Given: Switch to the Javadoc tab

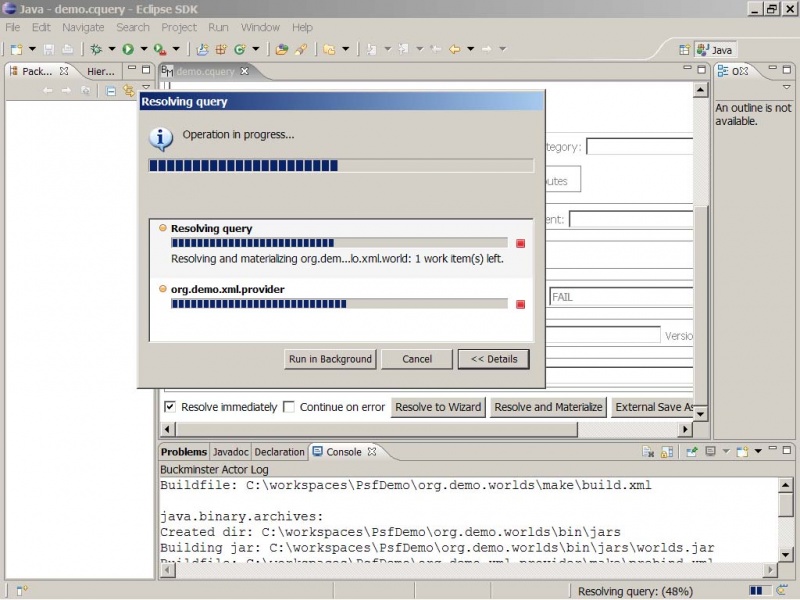Looking at the screenshot, I should 231,452.
